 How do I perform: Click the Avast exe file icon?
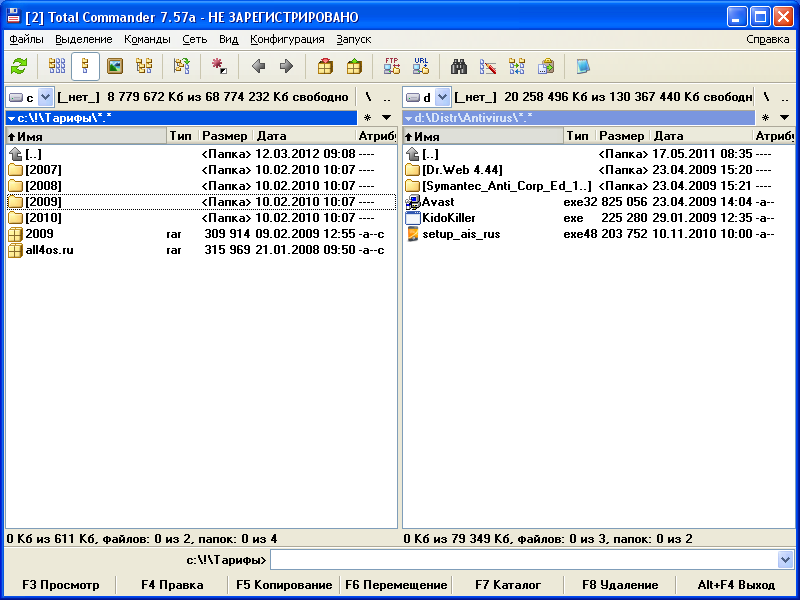[412, 202]
